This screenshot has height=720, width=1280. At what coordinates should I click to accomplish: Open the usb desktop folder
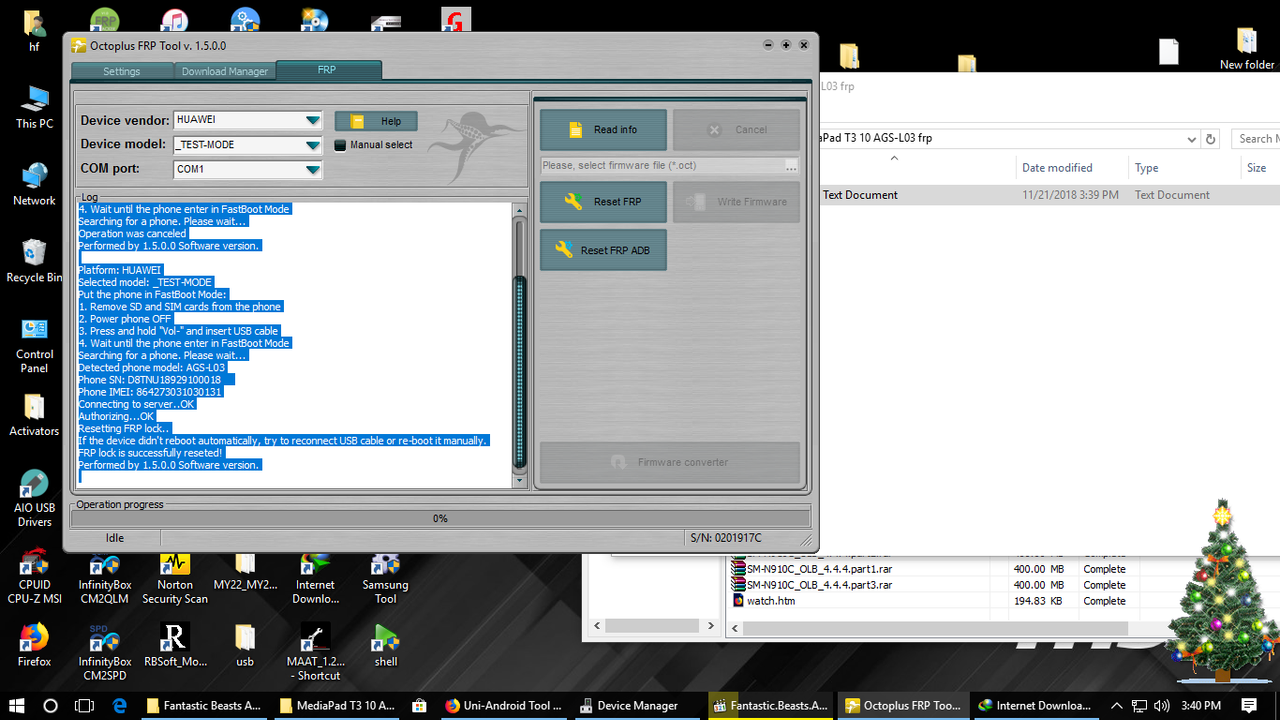(245, 645)
